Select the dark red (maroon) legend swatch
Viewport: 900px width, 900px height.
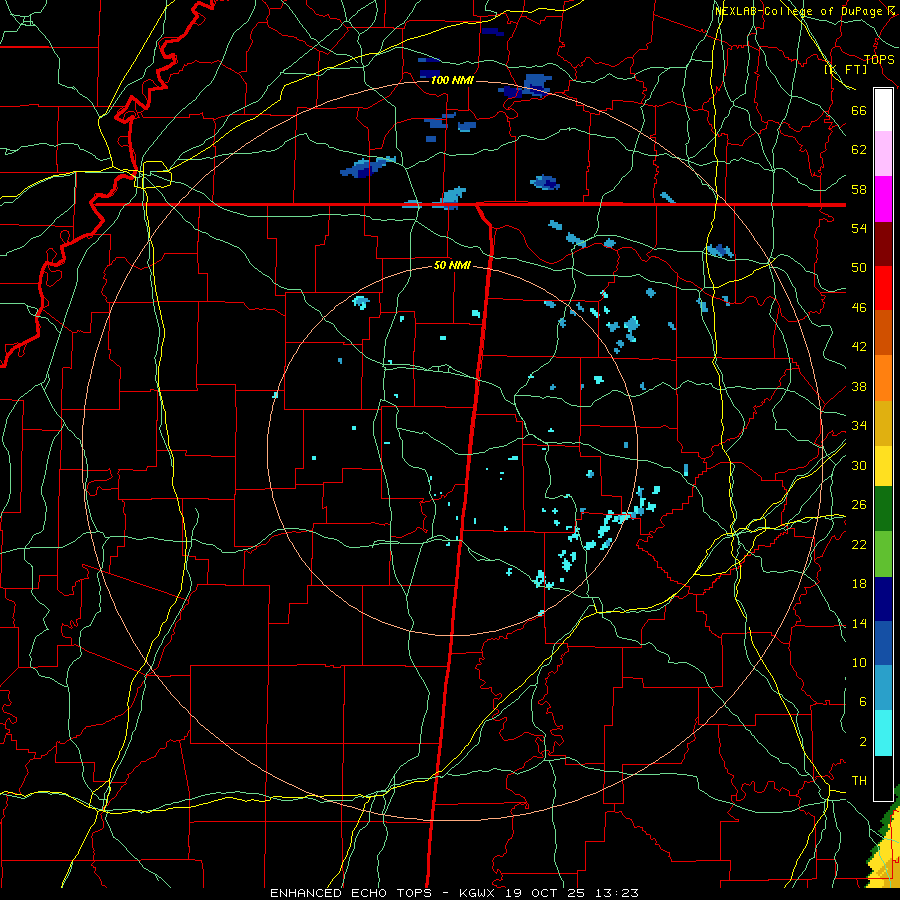[x=883, y=244]
